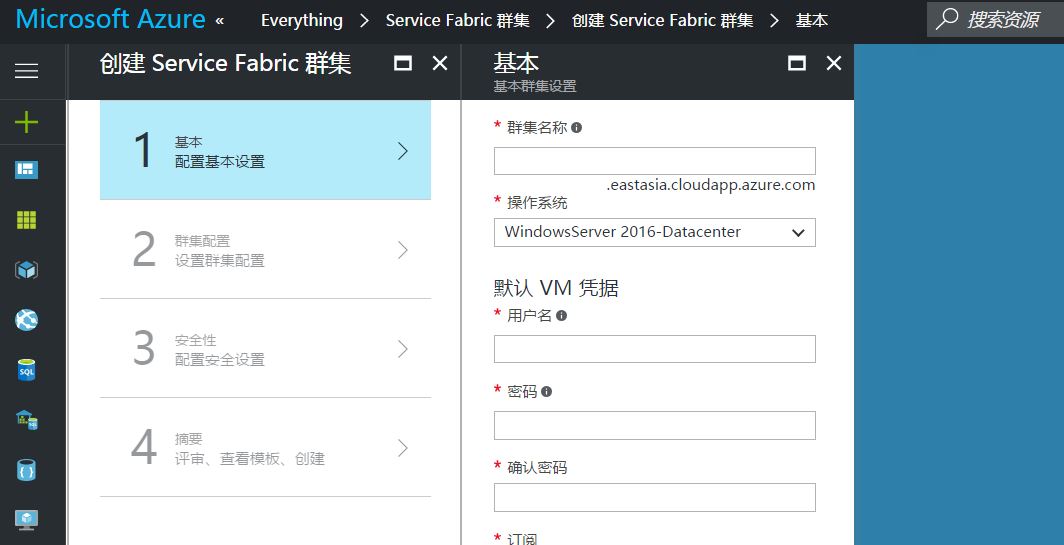The height and width of the screenshot is (545, 1064).
Task: Collapse breadcrumb with double chevron icon
Action: [x=220, y=20]
